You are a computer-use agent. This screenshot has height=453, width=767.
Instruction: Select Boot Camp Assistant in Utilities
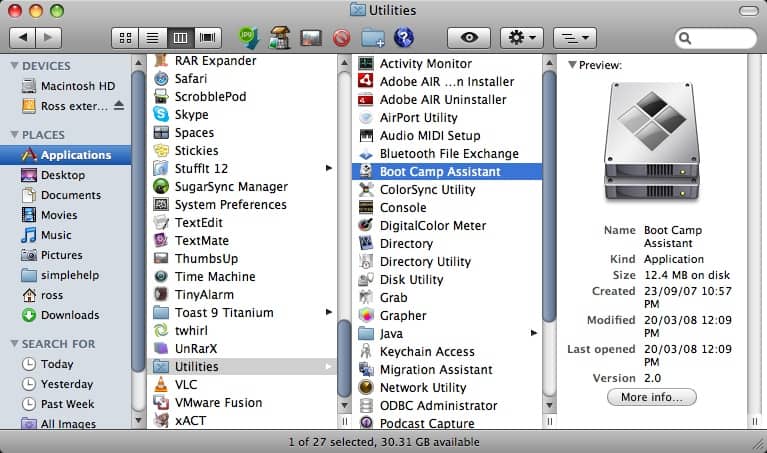439,172
